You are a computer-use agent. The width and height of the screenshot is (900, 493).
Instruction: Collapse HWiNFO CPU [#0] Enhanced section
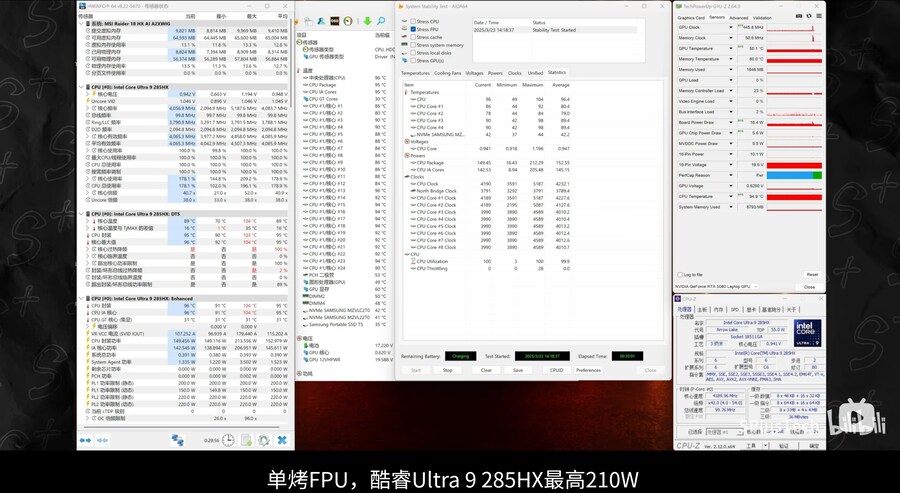(82, 299)
